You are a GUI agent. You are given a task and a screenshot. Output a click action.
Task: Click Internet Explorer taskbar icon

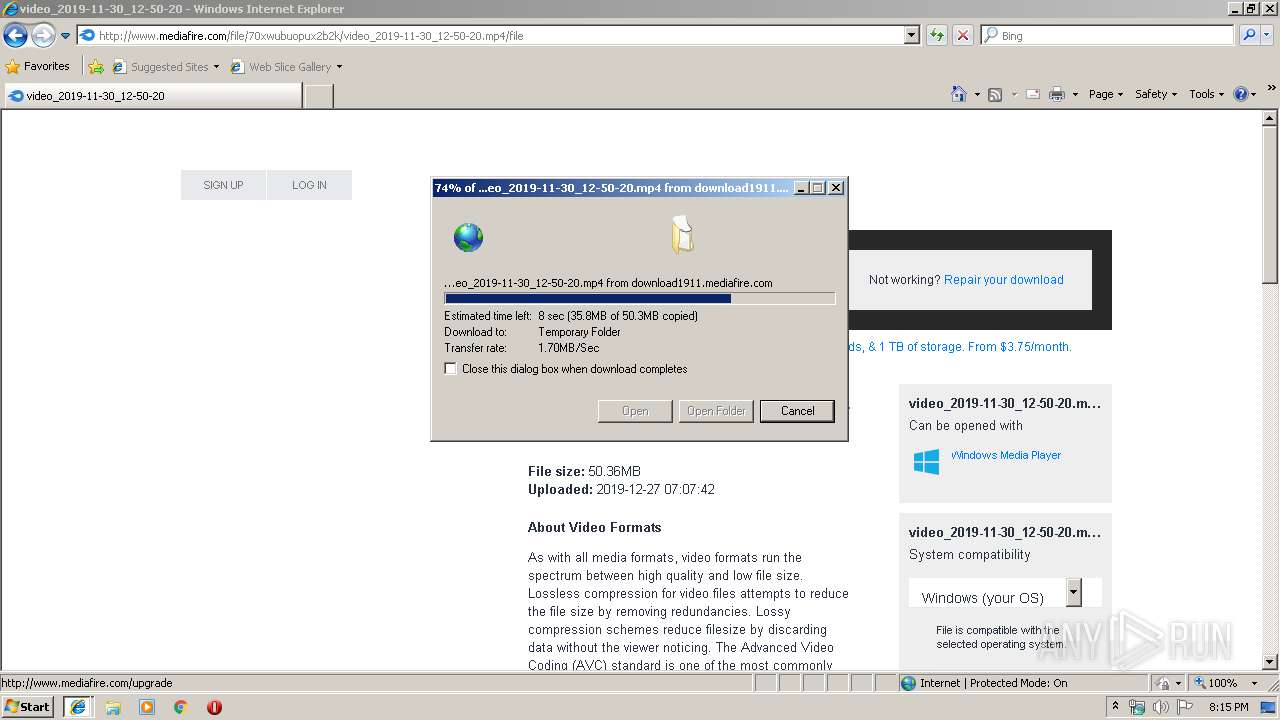point(77,707)
